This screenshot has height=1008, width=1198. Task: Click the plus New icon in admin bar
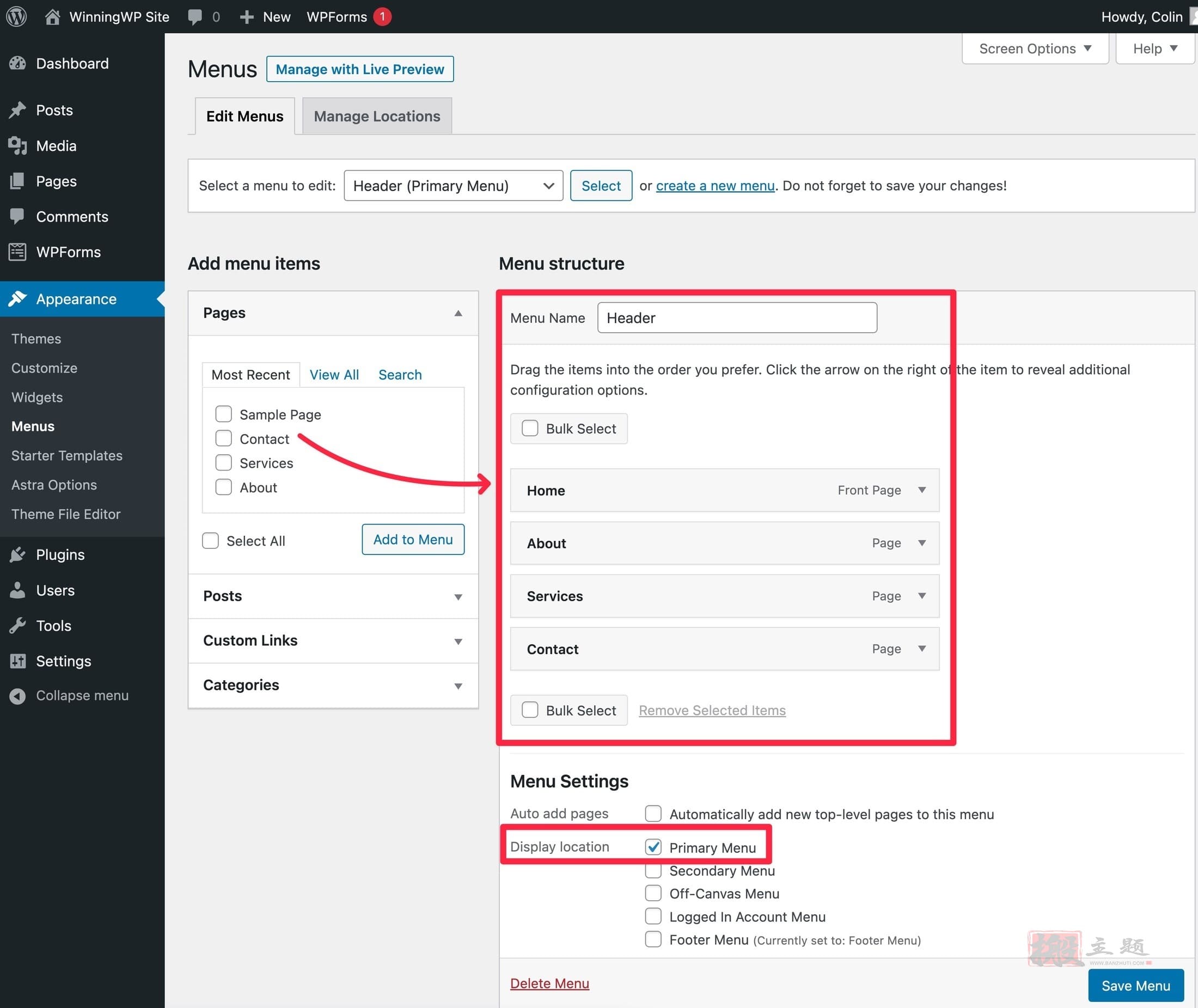pos(246,17)
